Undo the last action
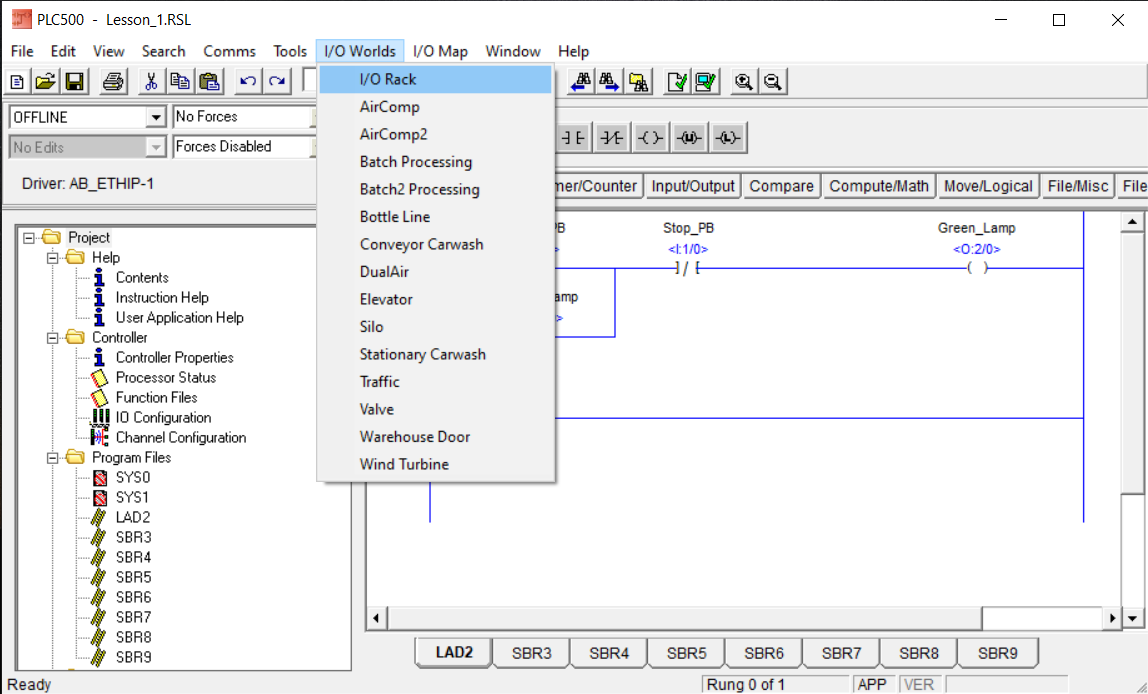 [248, 81]
